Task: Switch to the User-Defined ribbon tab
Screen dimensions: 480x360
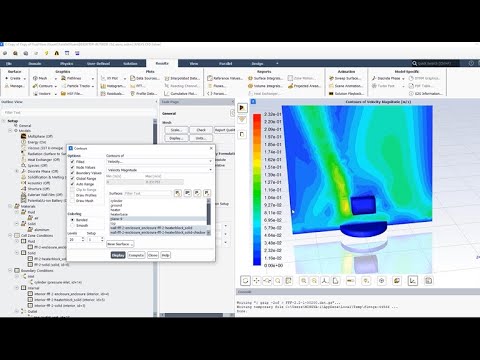Action: 98,63
